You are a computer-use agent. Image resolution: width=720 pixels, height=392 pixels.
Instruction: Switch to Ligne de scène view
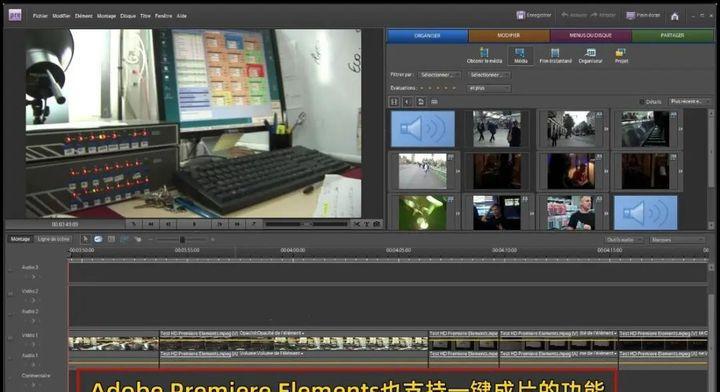click(54, 239)
